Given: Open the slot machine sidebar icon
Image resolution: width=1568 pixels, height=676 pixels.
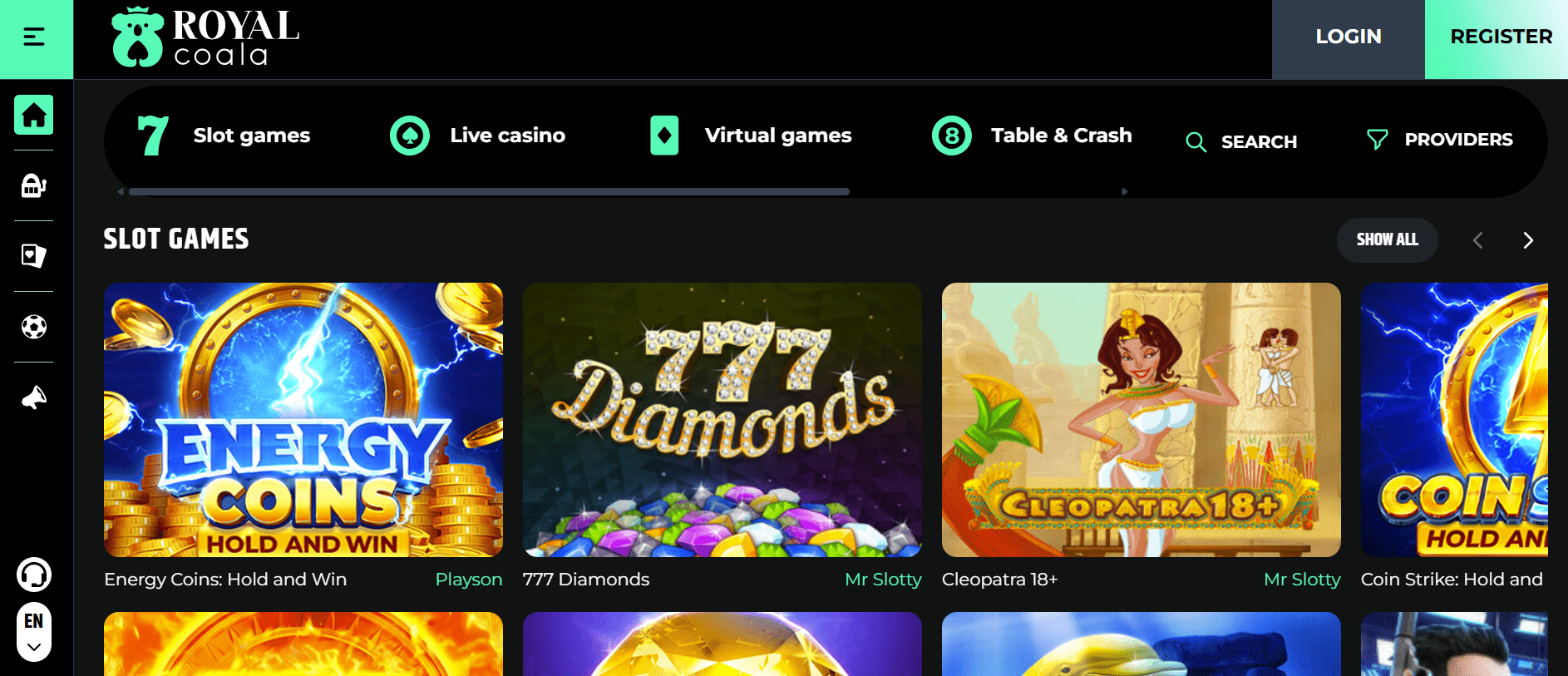Looking at the screenshot, I should 34,185.
